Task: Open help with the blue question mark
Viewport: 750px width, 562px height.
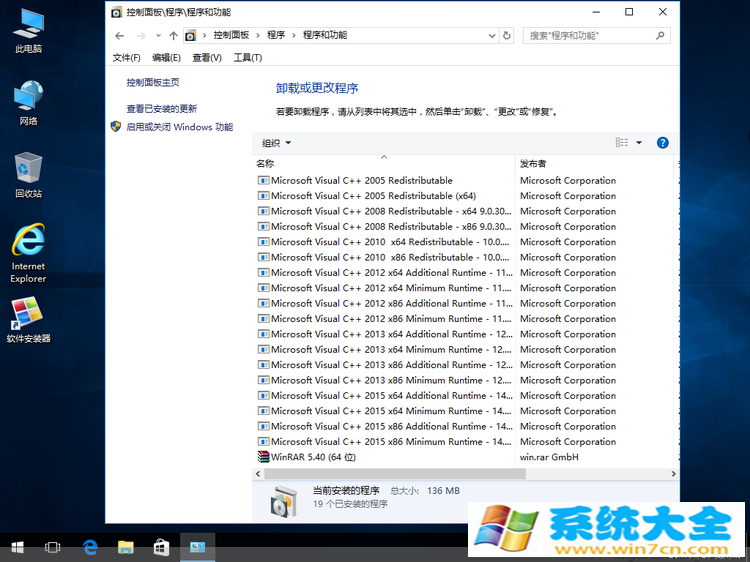Action: 662,143
